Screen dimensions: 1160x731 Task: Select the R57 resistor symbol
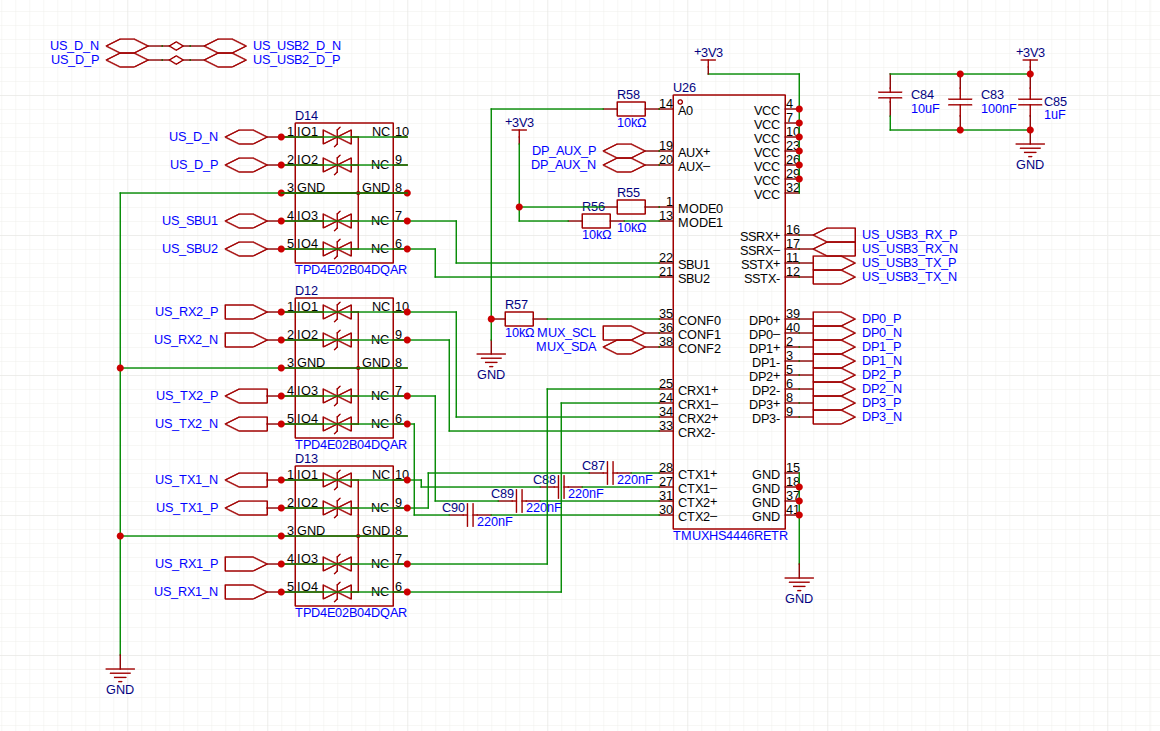pos(519,319)
